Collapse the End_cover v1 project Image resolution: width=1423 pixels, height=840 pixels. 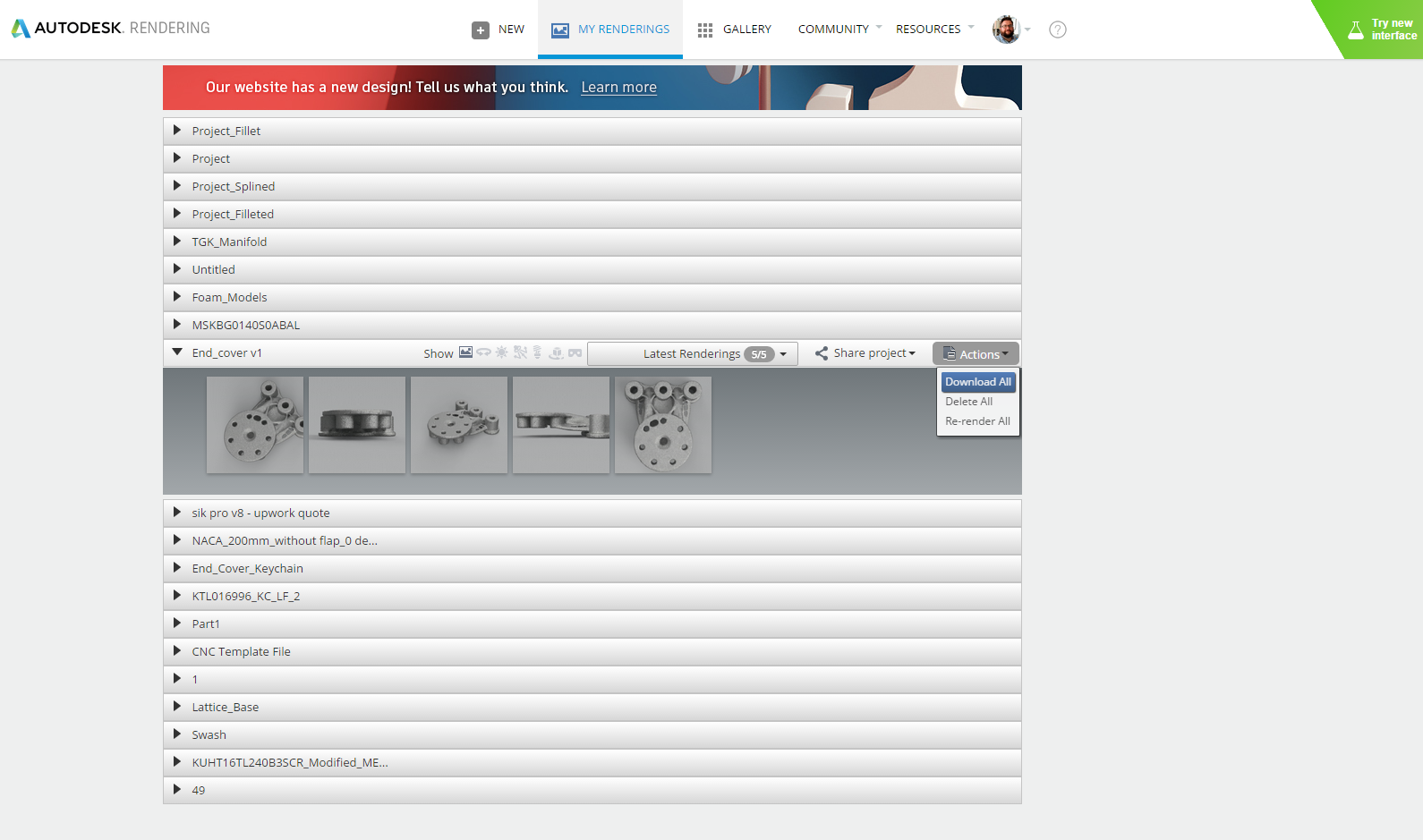click(177, 352)
